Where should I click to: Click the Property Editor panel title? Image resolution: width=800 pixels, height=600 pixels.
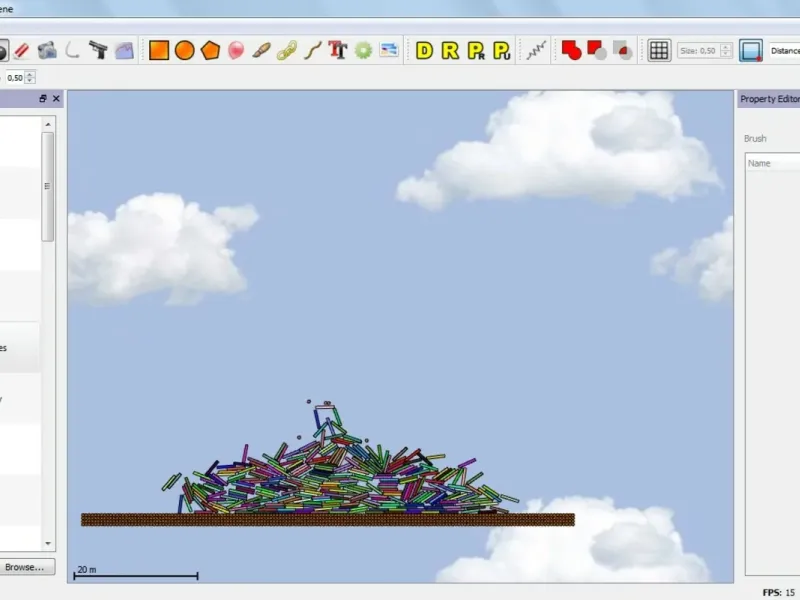[769, 99]
